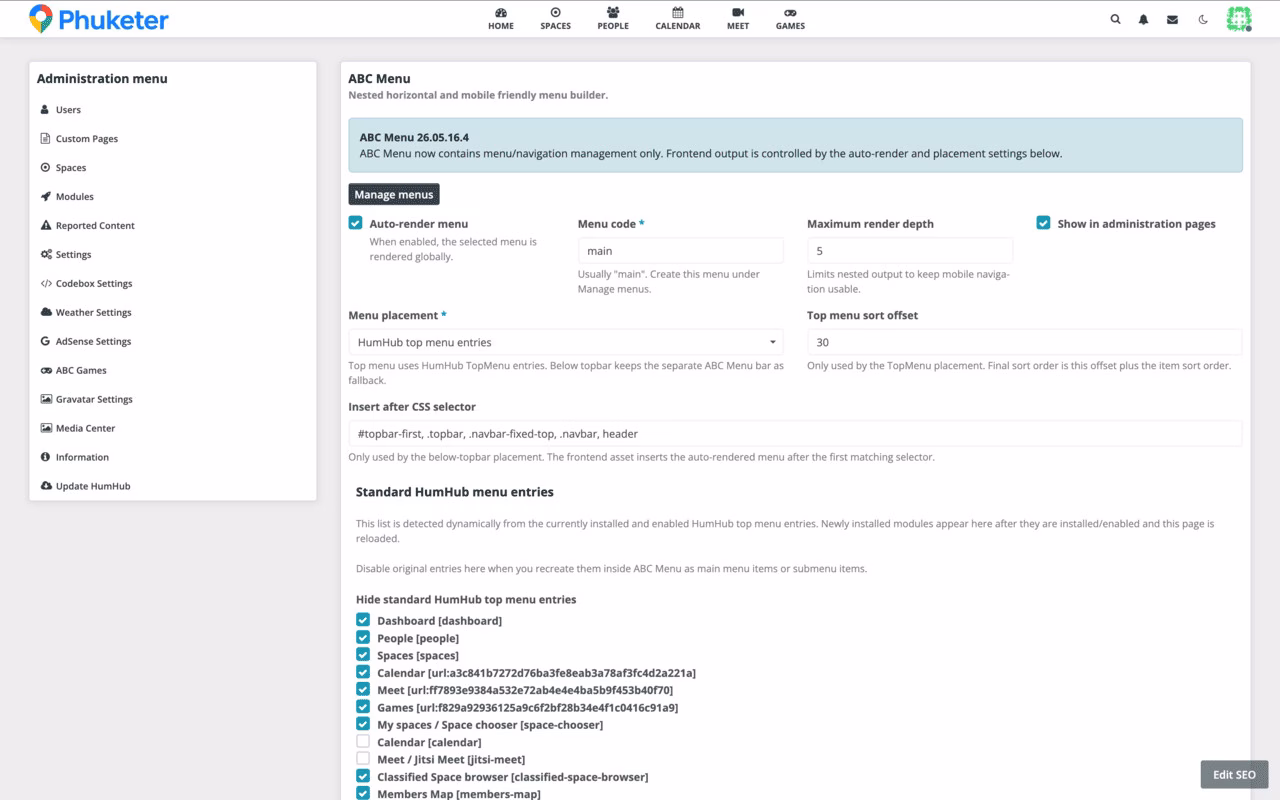Click the ABC Games gamepad icon
The image size is (1280, 800).
(x=46, y=371)
